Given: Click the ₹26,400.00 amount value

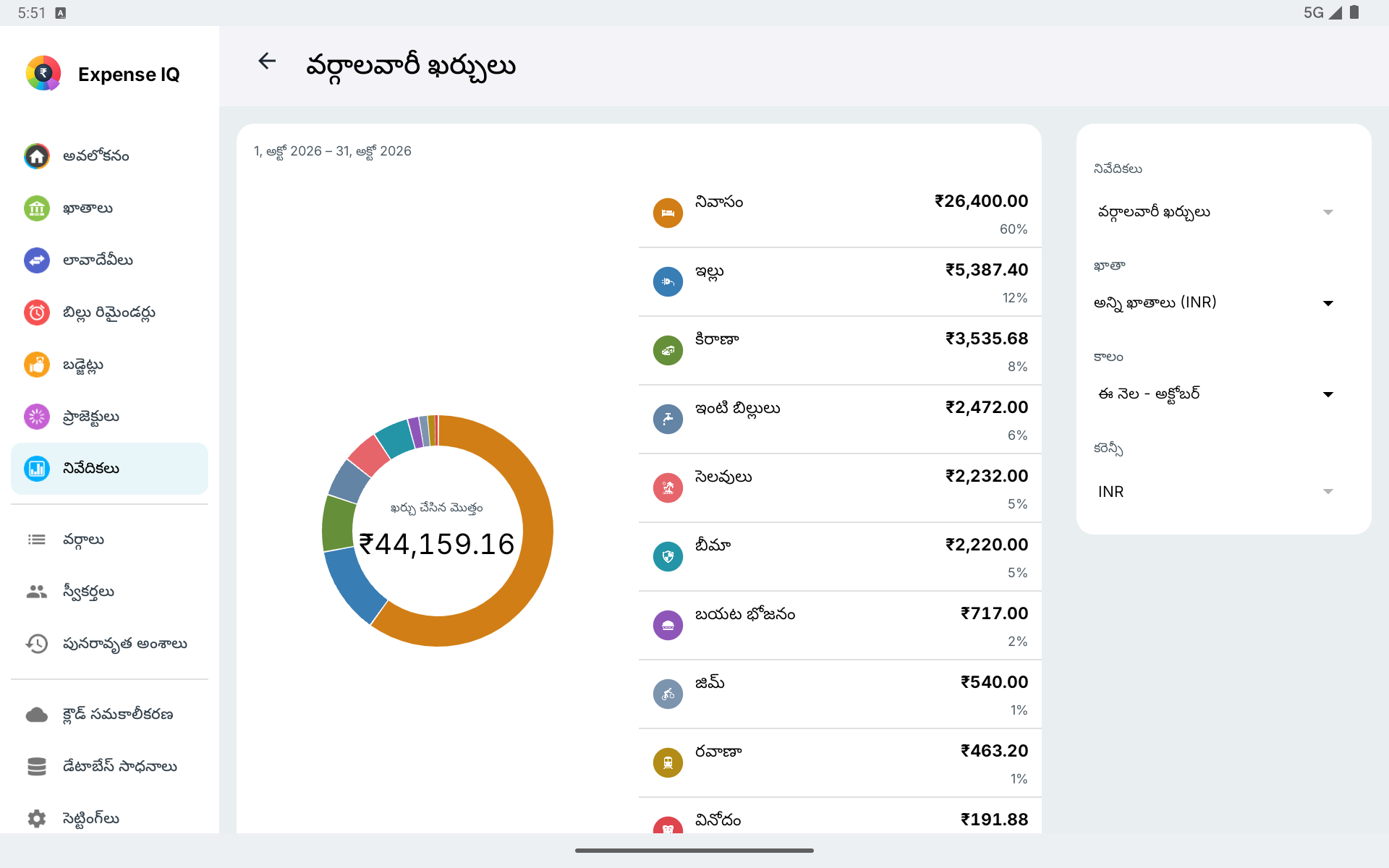Looking at the screenshot, I should click(x=981, y=201).
